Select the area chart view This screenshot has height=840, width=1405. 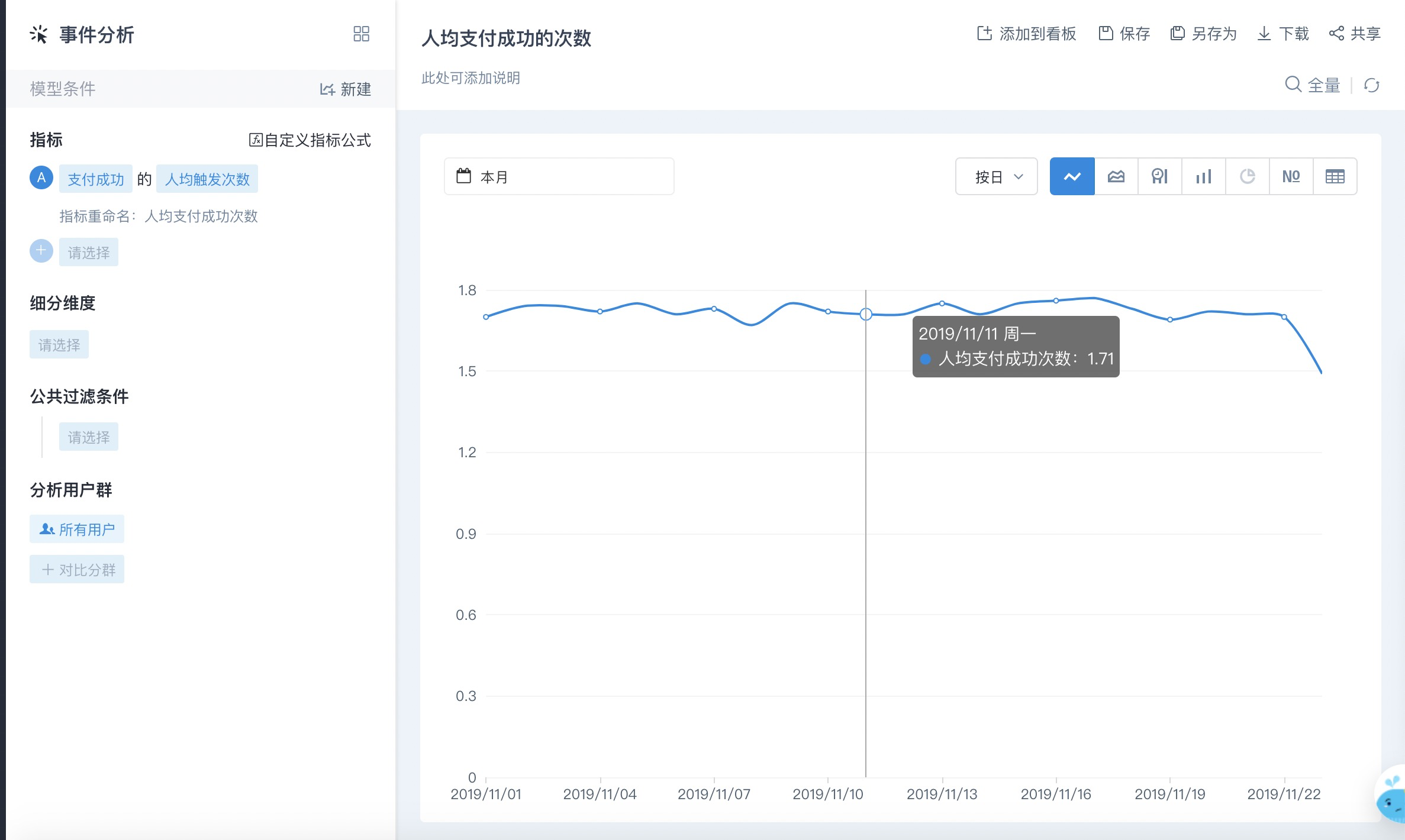(x=1116, y=176)
